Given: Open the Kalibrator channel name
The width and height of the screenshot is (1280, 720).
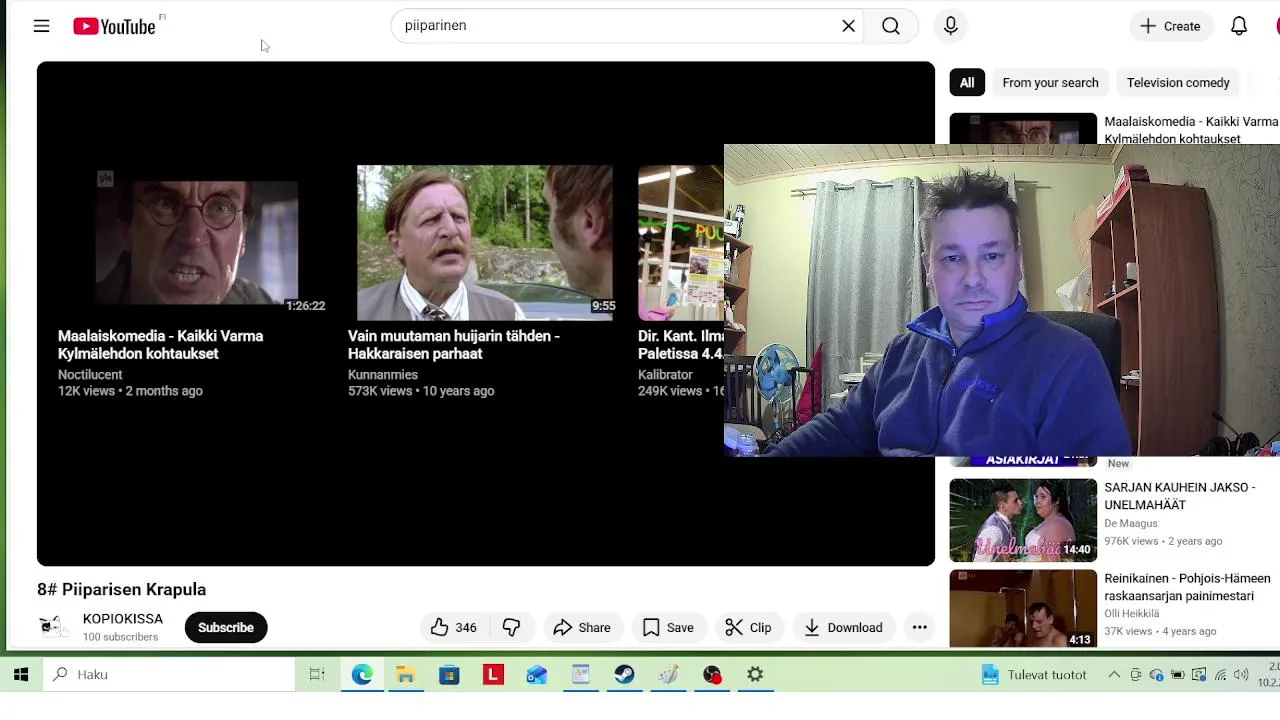Looking at the screenshot, I should [665, 375].
